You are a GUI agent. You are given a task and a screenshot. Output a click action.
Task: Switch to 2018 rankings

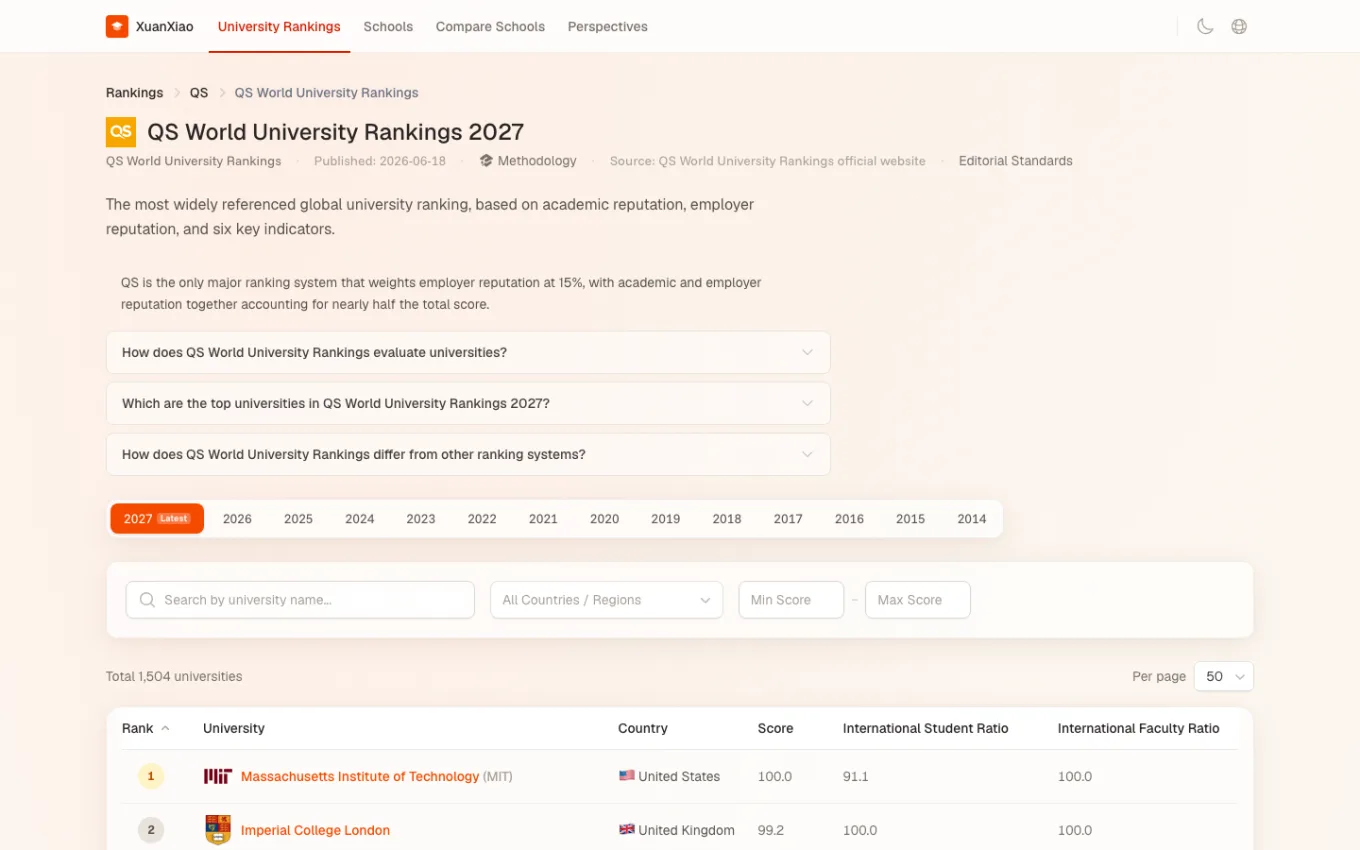click(x=727, y=519)
